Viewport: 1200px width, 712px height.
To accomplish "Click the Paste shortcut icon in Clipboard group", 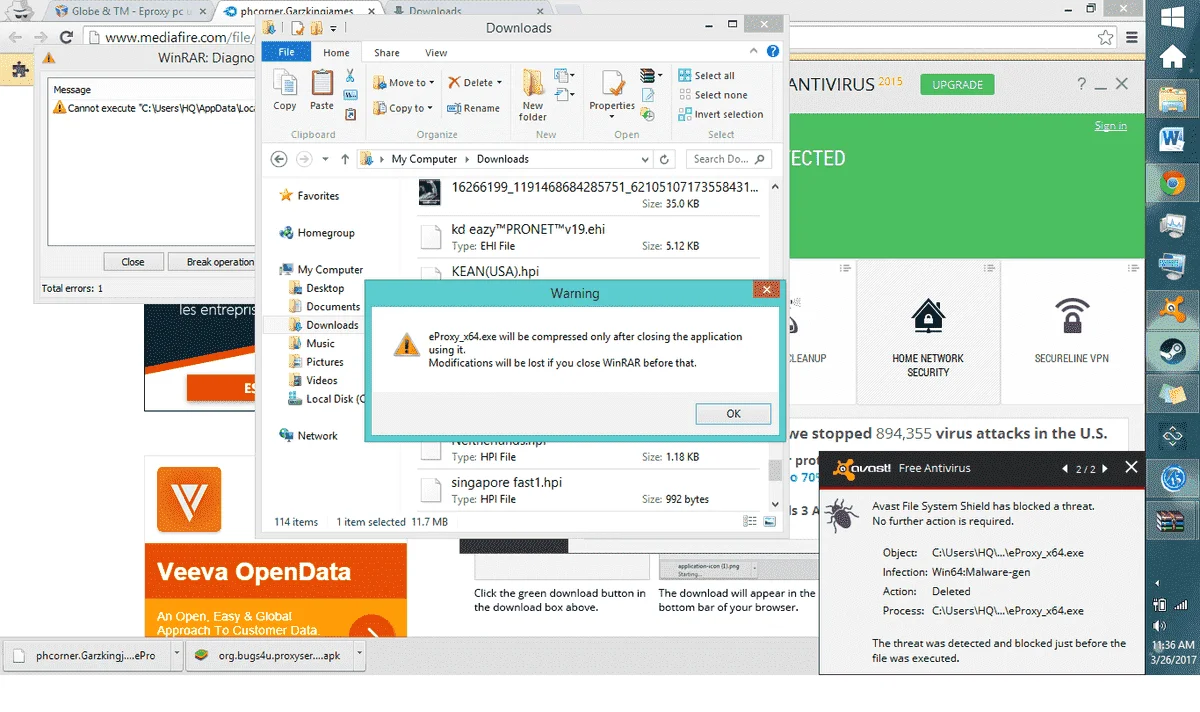I will pos(350,114).
